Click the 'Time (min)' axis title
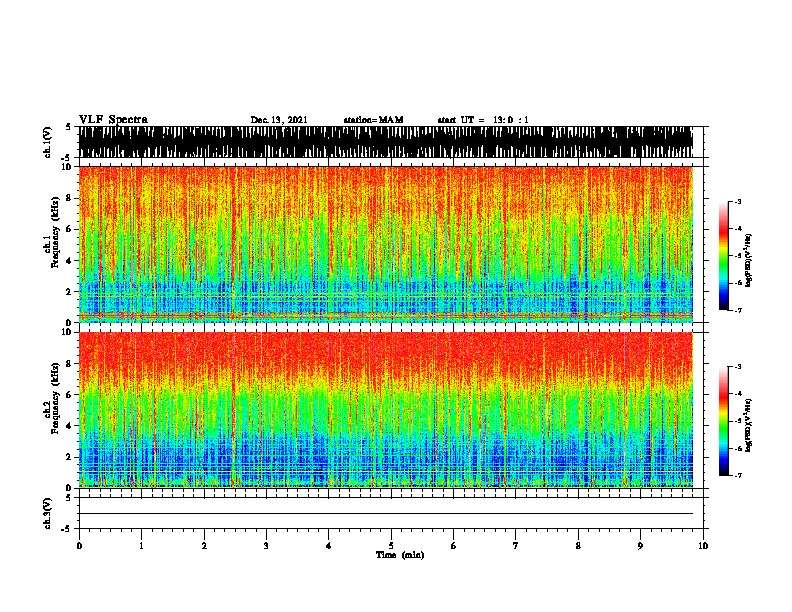 pyautogui.click(x=400, y=555)
